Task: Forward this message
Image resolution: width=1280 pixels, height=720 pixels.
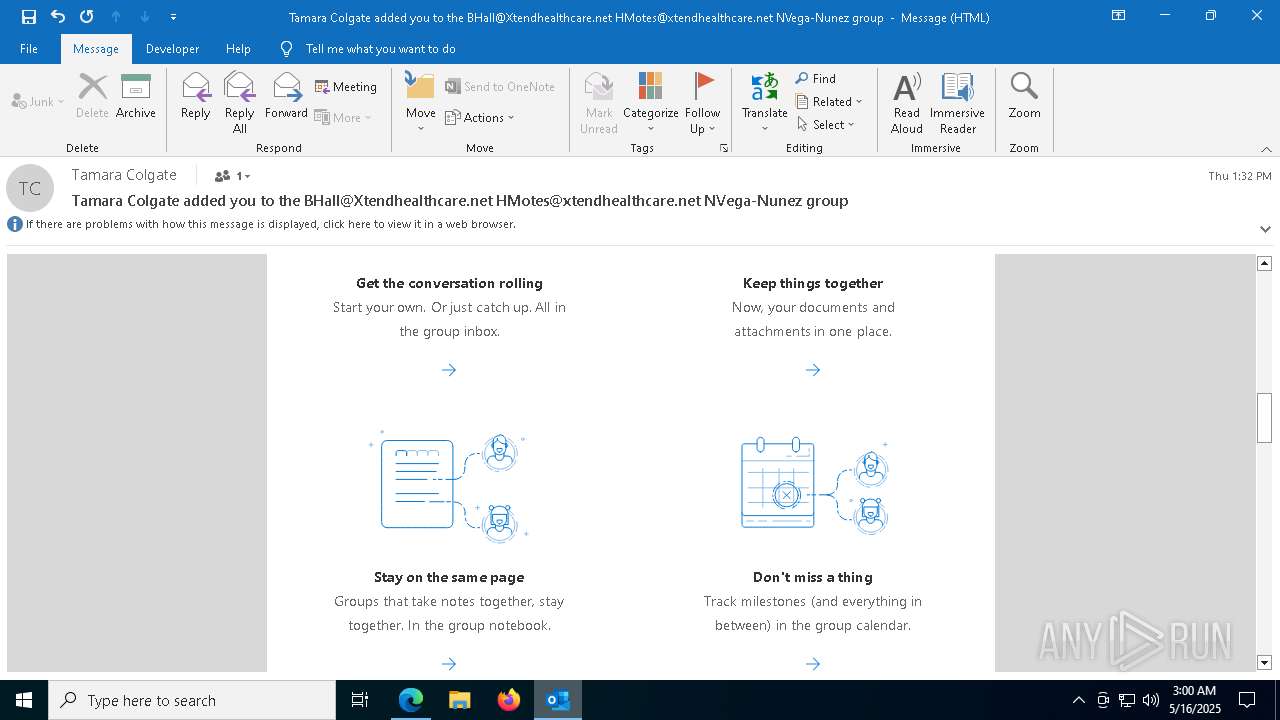Action: pos(286,96)
